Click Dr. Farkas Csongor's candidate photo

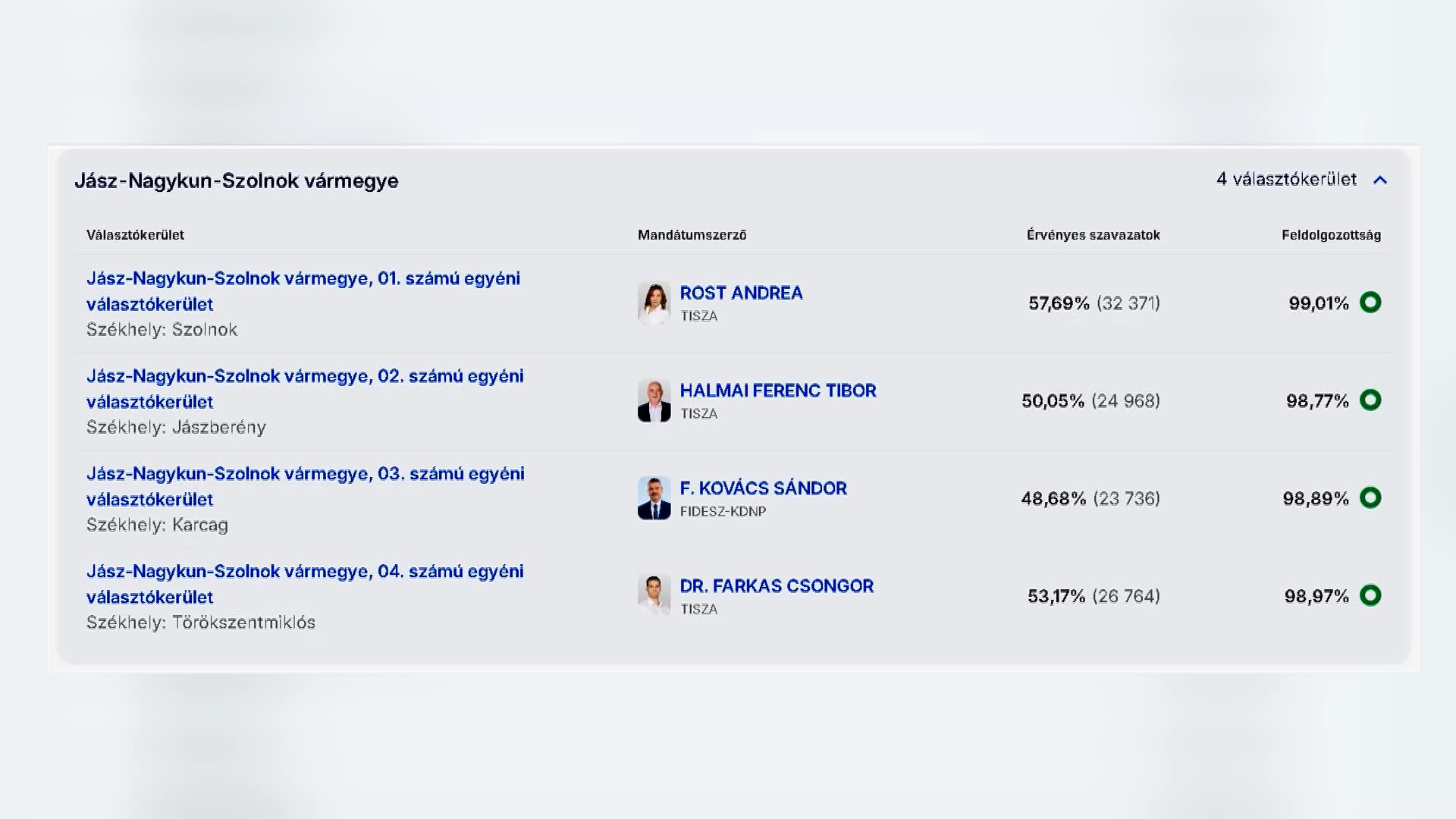[x=654, y=595]
